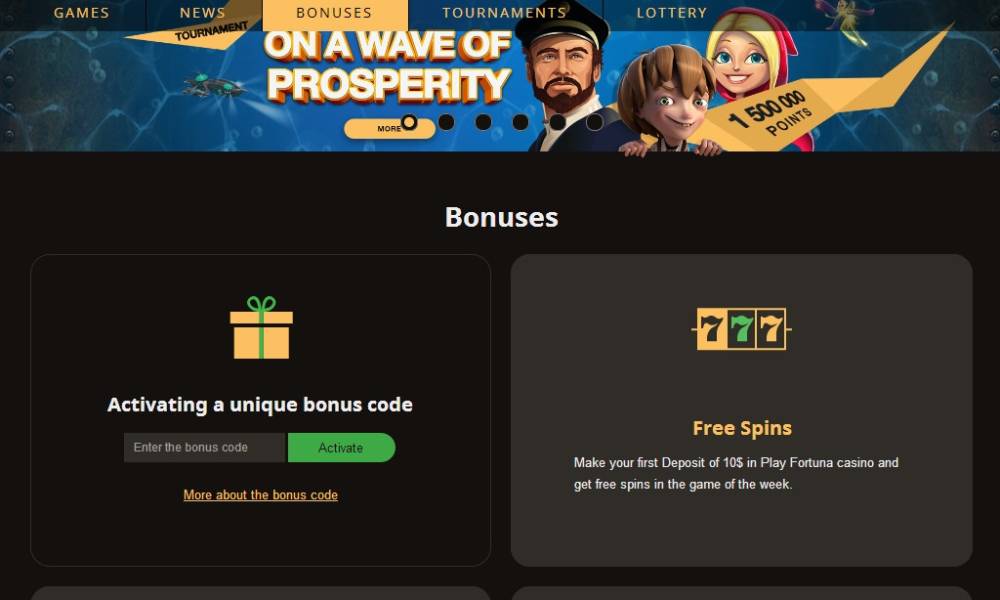This screenshot has width=1000, height=600.
Task: Go to the Lottery tab
Action: pyautogui.click(x=672, y=13)
